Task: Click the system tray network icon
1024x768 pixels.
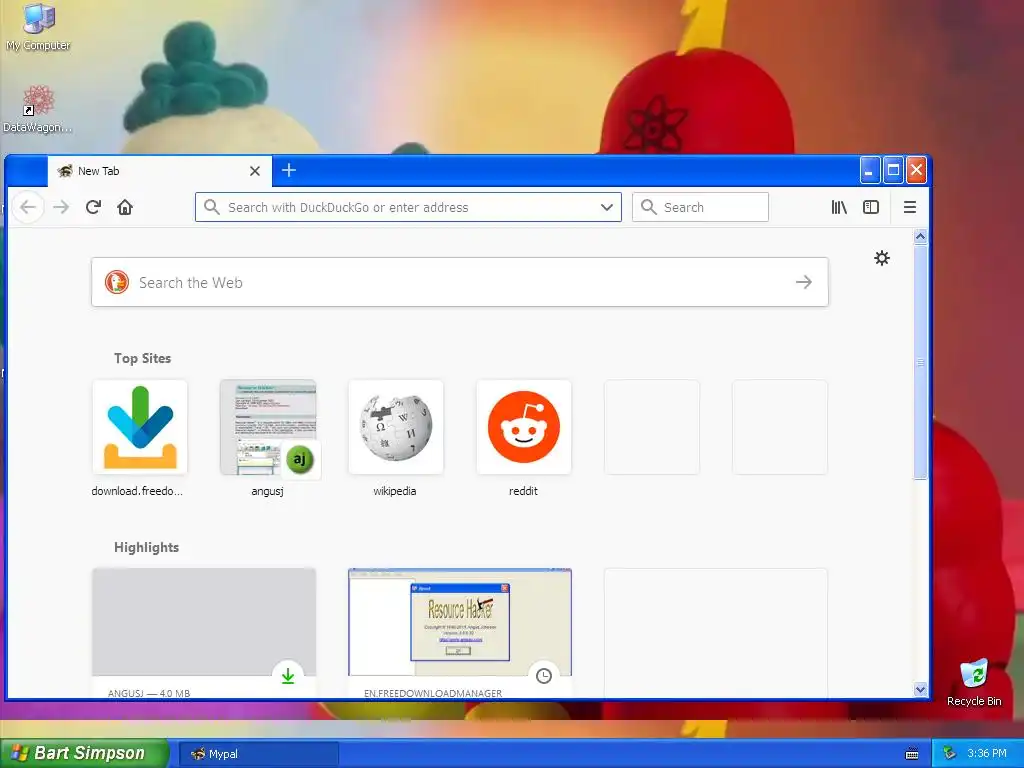Action: click(x=950, y=754)
